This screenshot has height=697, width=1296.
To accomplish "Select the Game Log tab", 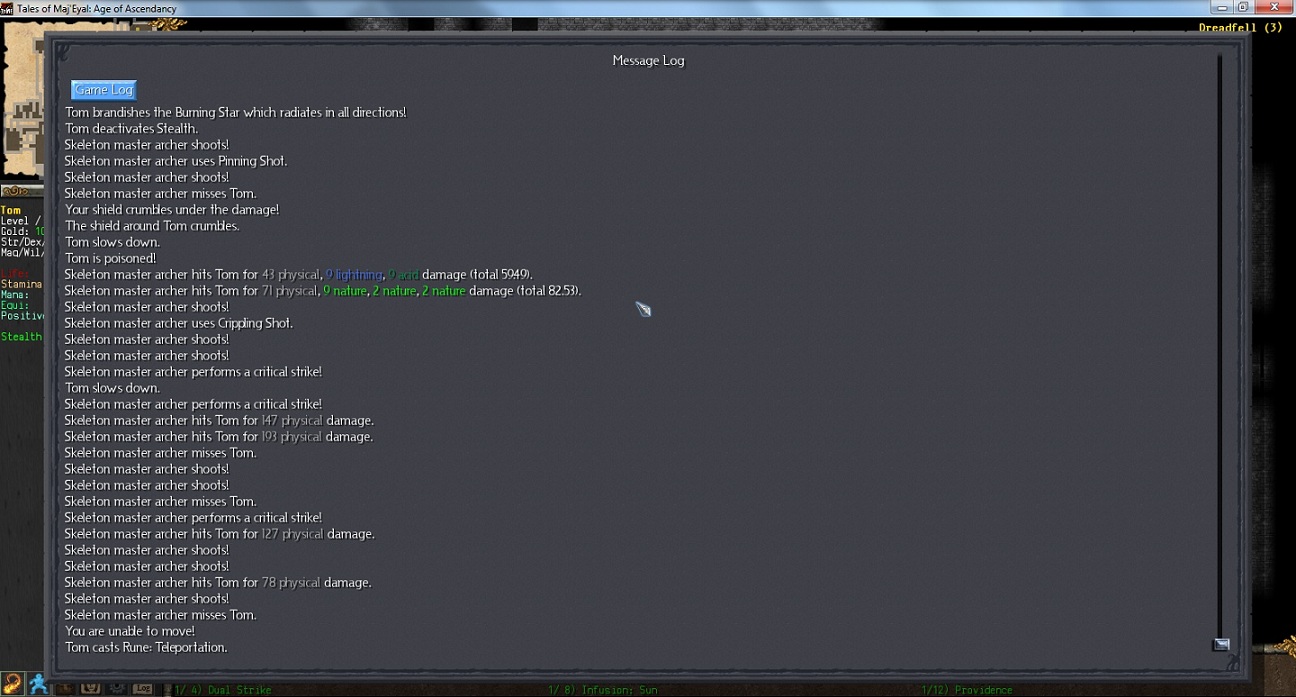I will pyautogui.click(x=103, y=90).
